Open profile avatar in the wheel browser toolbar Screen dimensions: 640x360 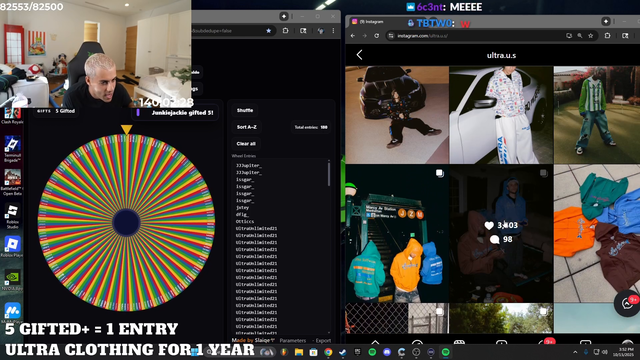tap(321, 31)
